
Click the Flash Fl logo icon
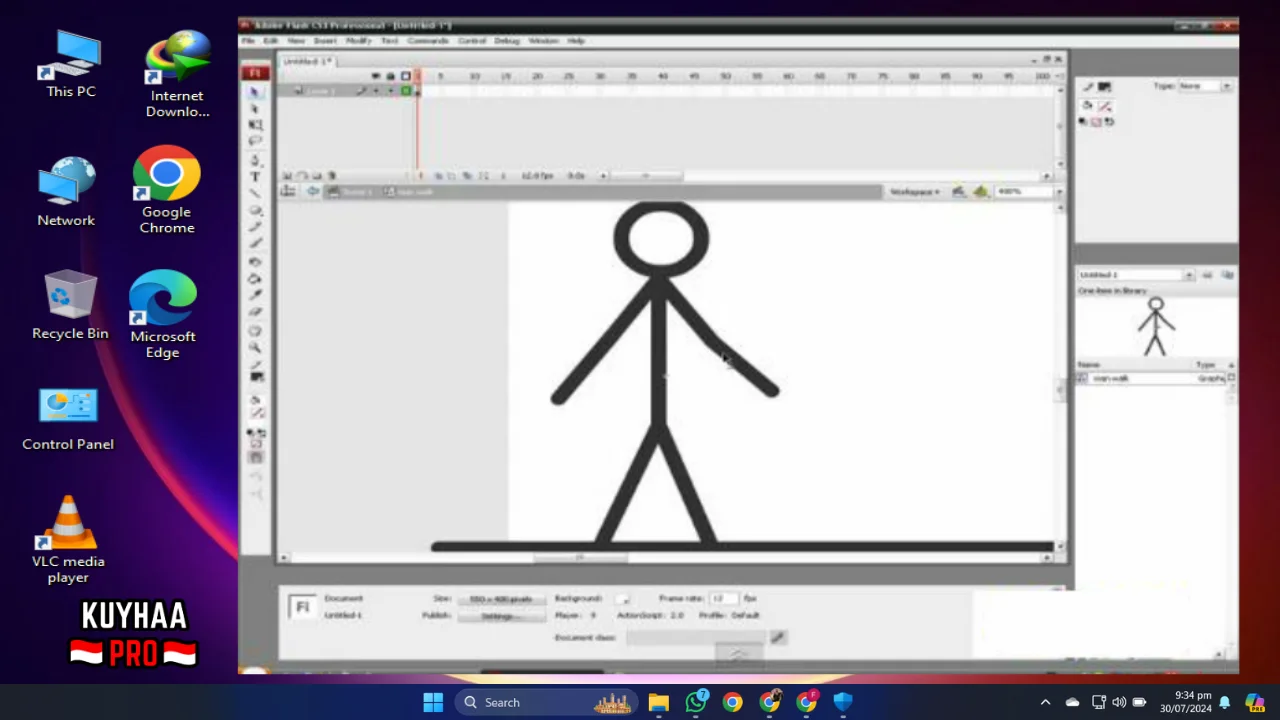(255, 73)
